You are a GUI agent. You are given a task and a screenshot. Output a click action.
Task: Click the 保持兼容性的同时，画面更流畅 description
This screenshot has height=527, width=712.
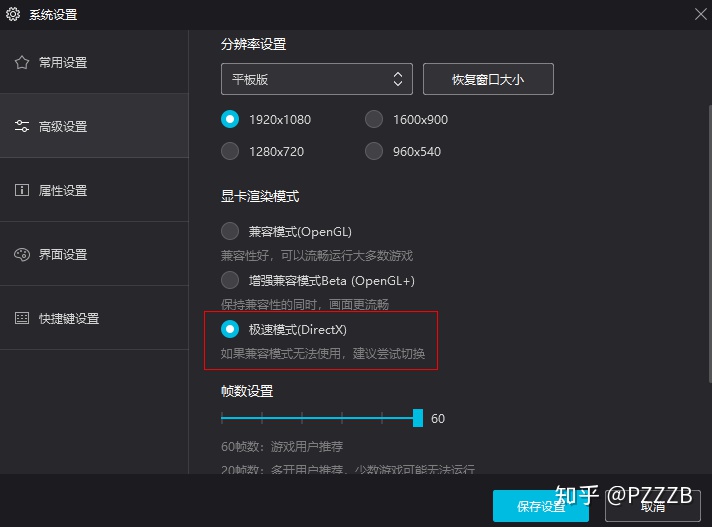(x=305, y=304)
